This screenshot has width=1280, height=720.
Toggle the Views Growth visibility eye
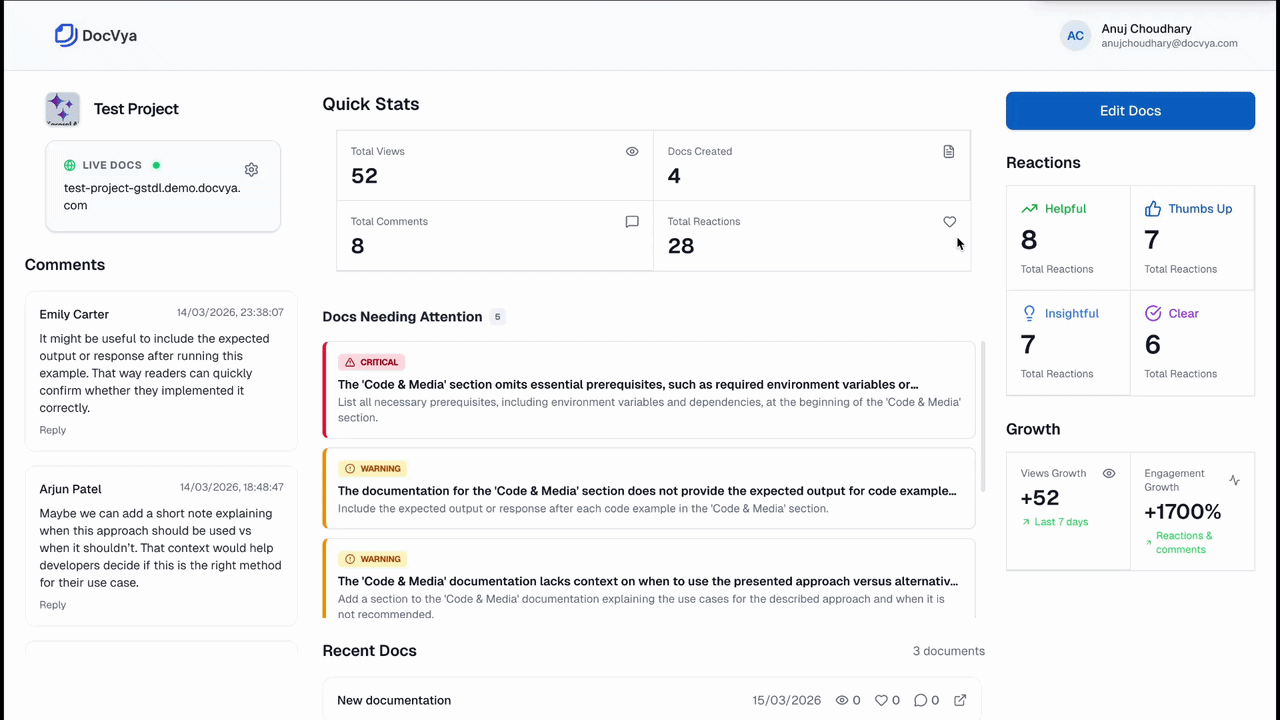point(1108,473)
